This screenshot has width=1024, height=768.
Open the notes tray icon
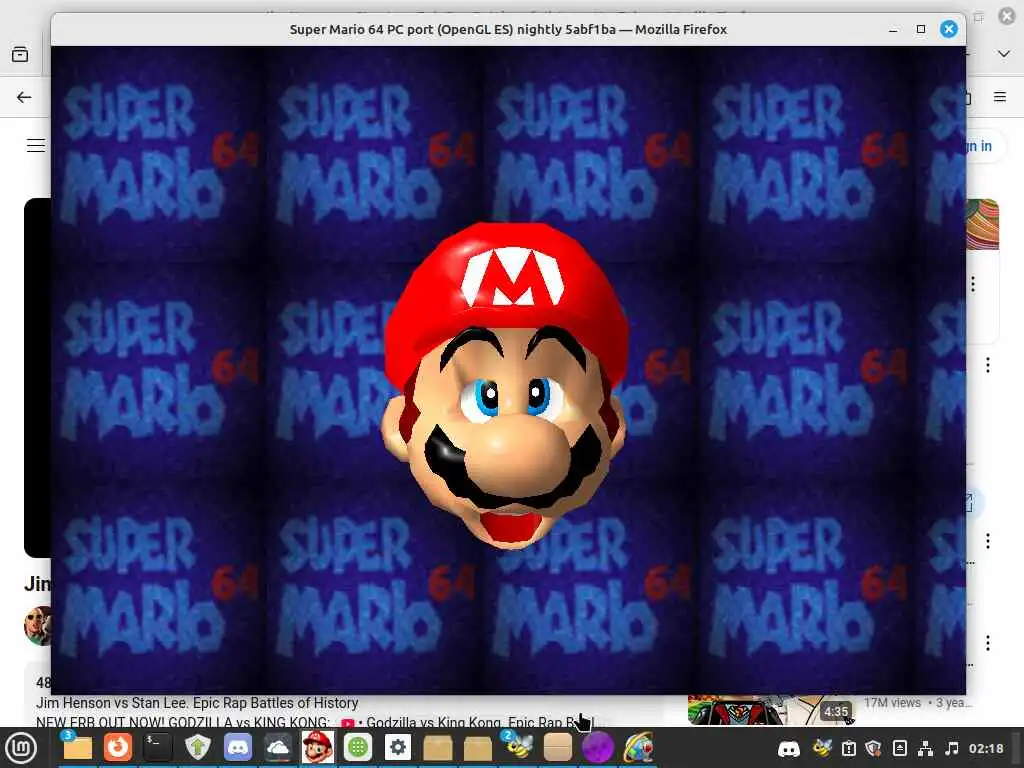pyautogui.click(x=899, y=748)
